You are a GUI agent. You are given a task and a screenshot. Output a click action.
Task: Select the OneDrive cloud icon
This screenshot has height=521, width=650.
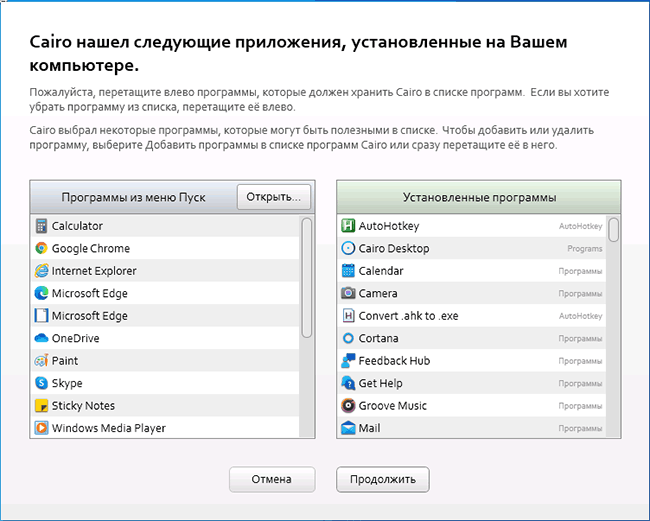tap(41, 338)
